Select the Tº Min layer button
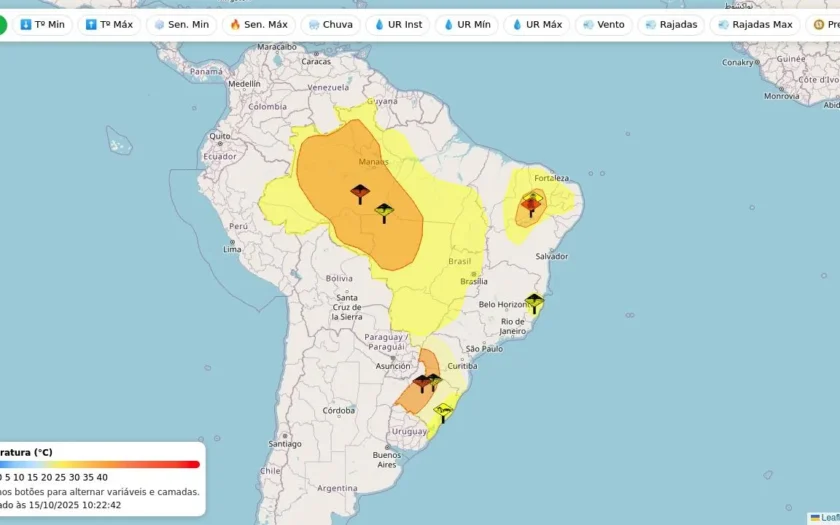840x525 pixels. click(x=42, y=25)
